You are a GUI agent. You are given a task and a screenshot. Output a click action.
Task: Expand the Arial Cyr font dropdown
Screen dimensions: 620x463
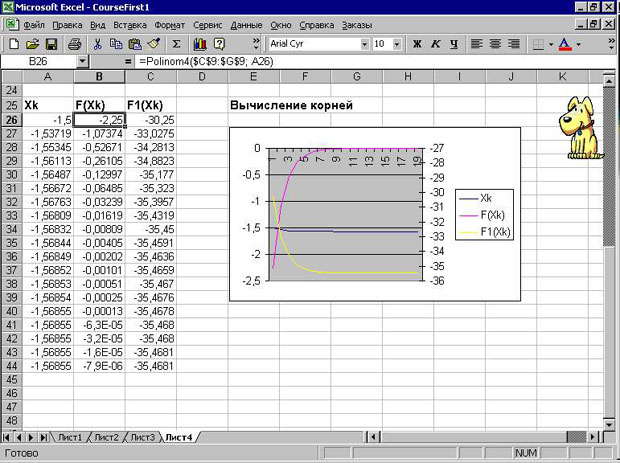tap(361, 44)
